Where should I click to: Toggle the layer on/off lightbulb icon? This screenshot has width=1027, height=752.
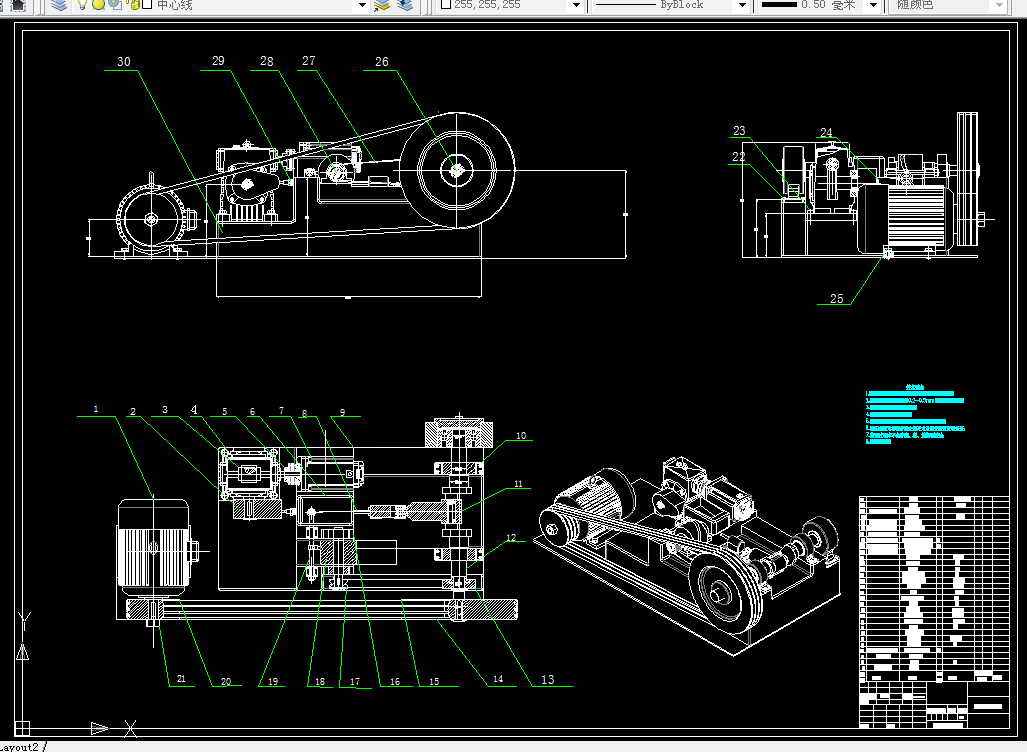click(x=82, y=5)
